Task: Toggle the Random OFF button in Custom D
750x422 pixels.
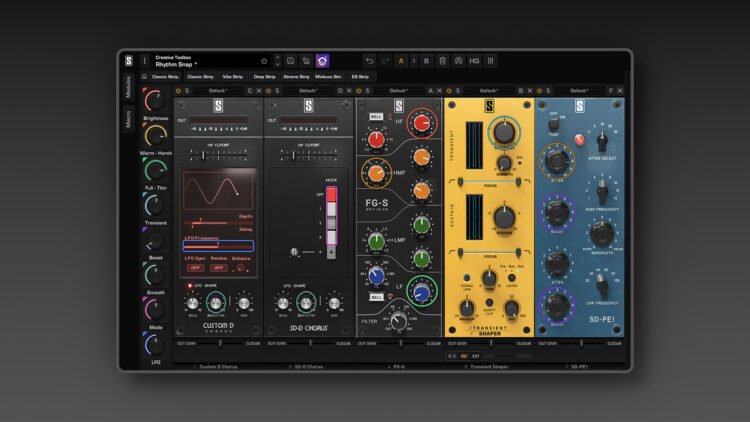Action: 218,268
